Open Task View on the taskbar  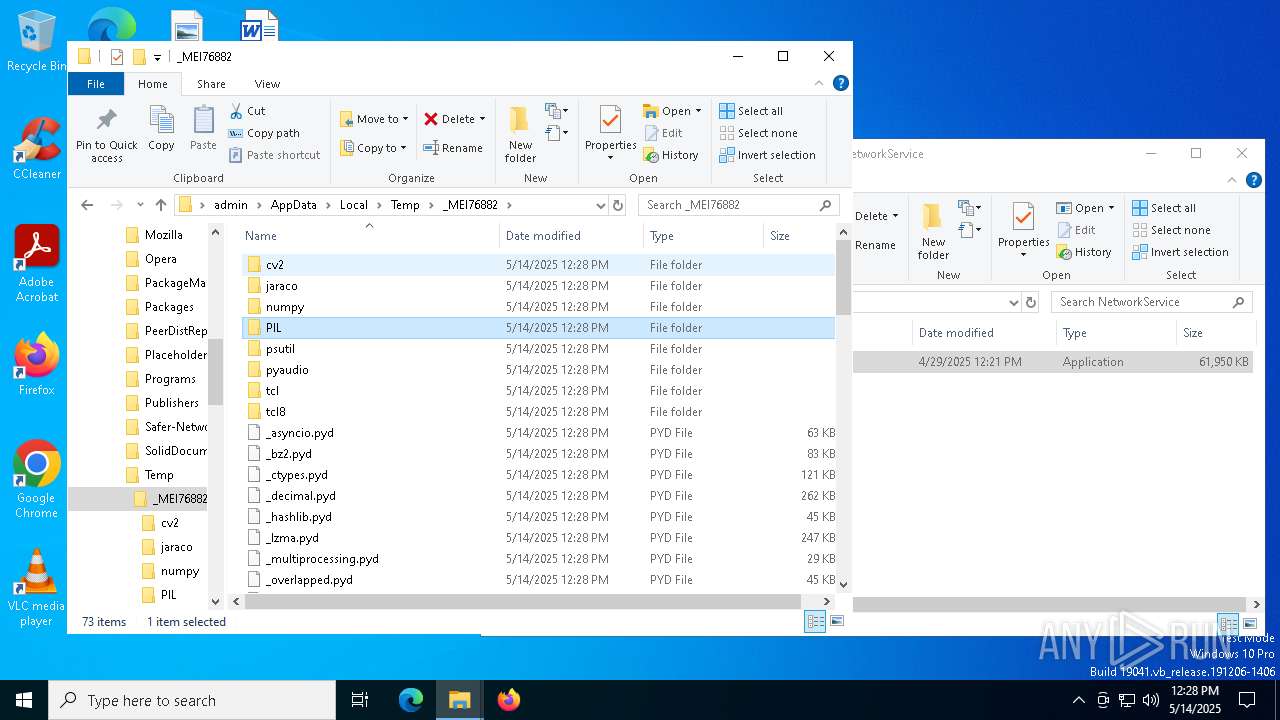(x=360, y=700)
